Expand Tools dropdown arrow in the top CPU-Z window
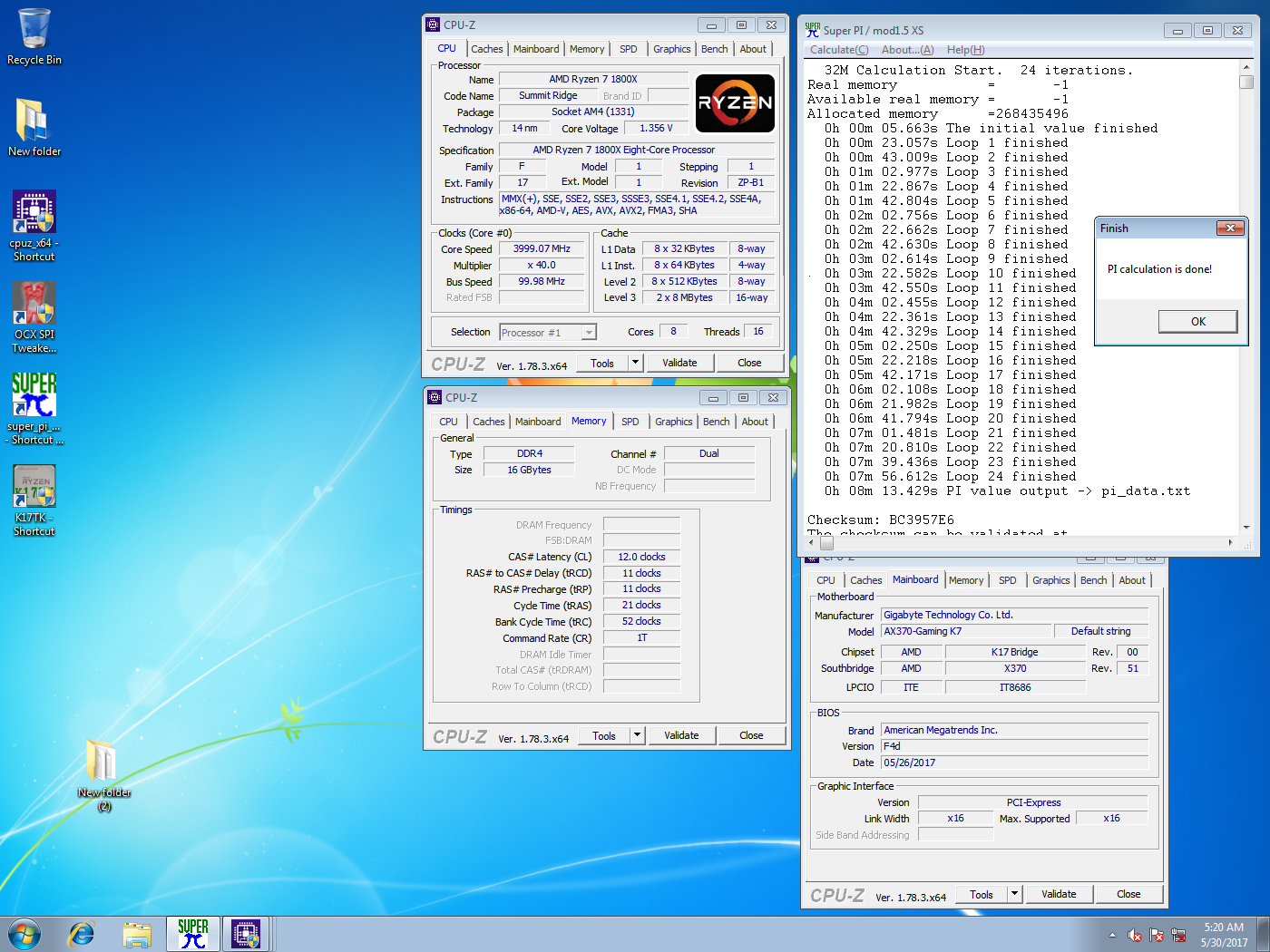This screenshot has height=952, width=1270. point(636,364)
